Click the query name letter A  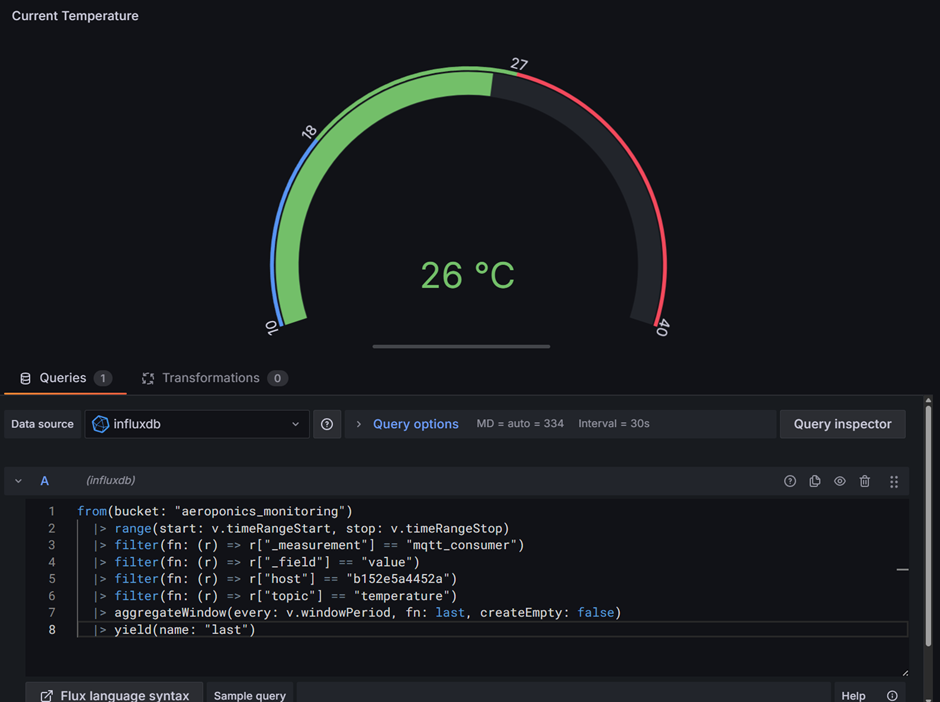pos(44,481)
